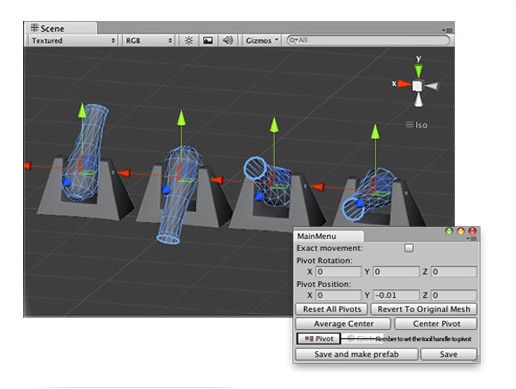516x389 pixels.
Task: Click the Pivot Rotation Z field
Action: [x=454, y=272]
